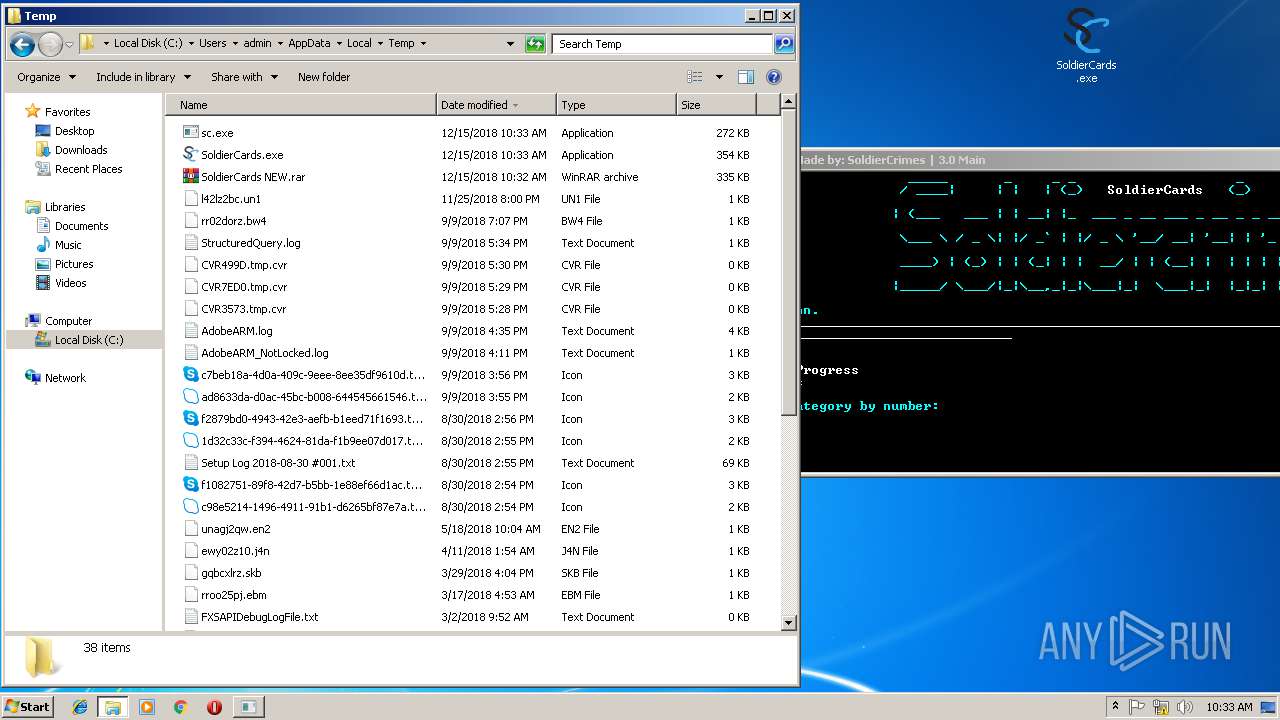Image resolution: width=1280 pixels, height=720 pixels.
Task: Select SoldierCards NEW.rar archive icon
Action: tap(191, 177)
